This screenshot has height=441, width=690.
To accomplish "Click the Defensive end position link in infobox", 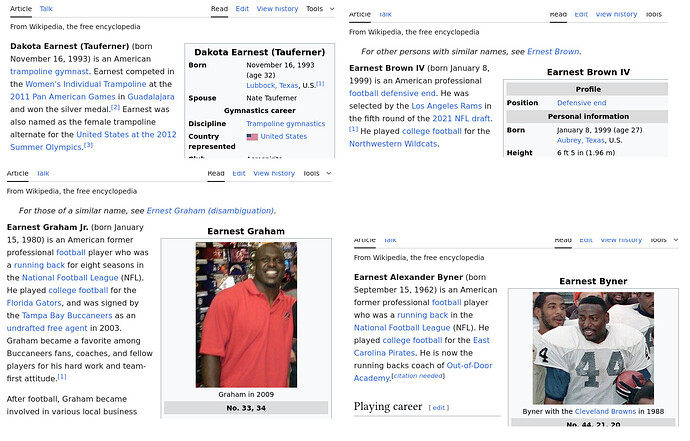I will coord(581,103).
